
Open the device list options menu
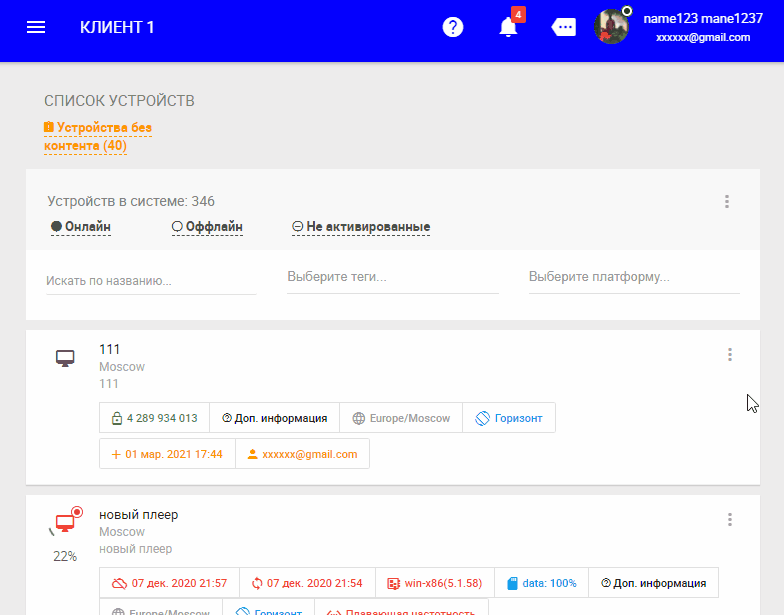click(x=727, y=202)
